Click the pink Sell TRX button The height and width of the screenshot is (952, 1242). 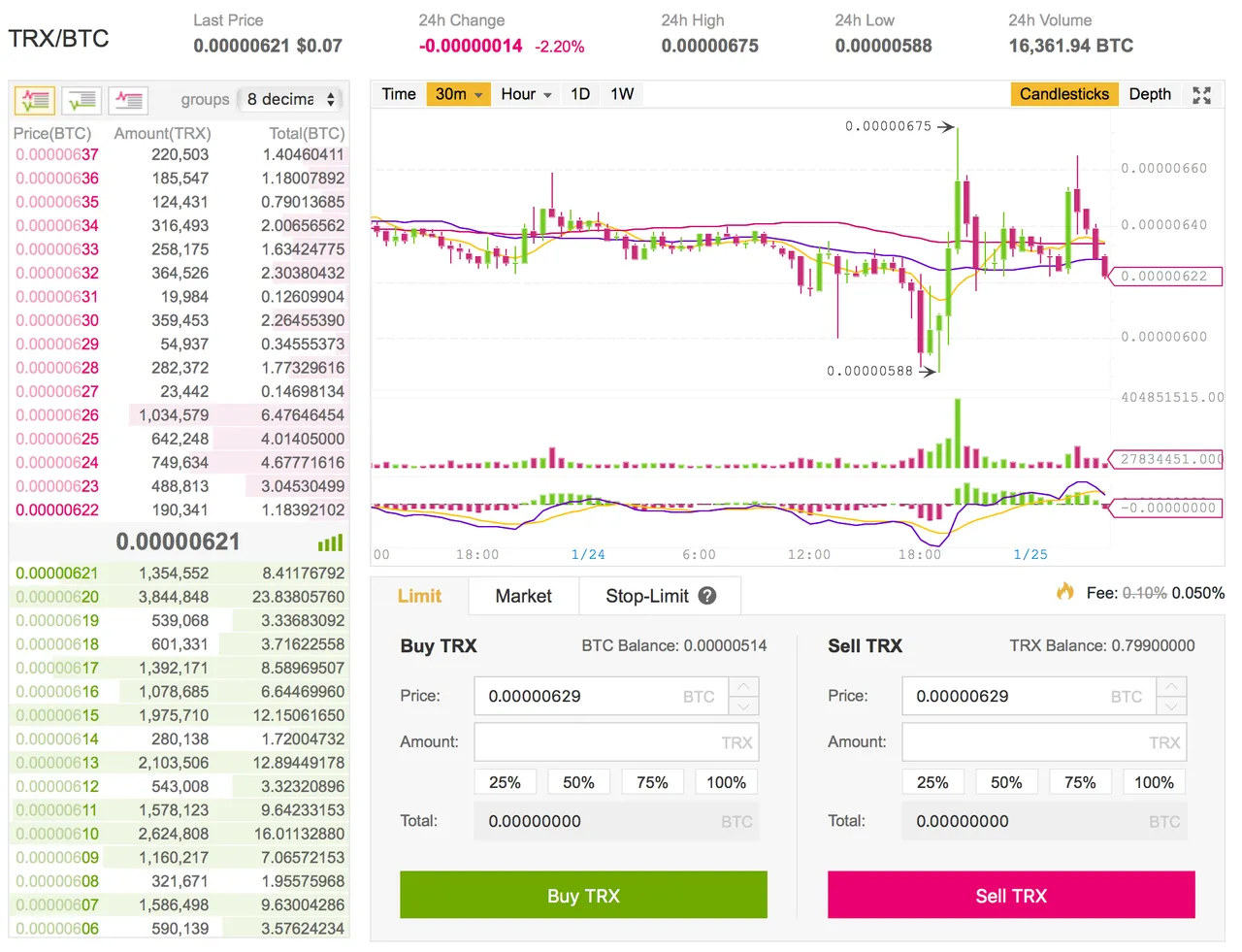1011,895
